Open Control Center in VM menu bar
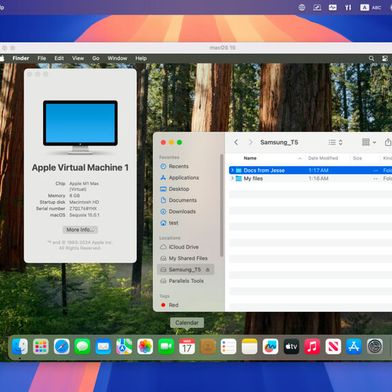The height and width of the screenshot is (392, 392). [385, 58]
